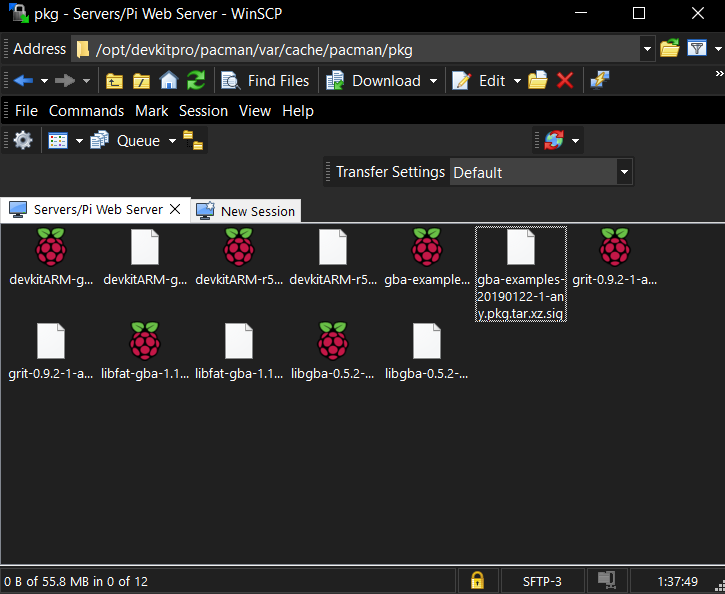The width and height of the screenshot is (725, 594).
Task: Select libfat-gba-1.1... raspberry icon file
Action: [145, 351]
